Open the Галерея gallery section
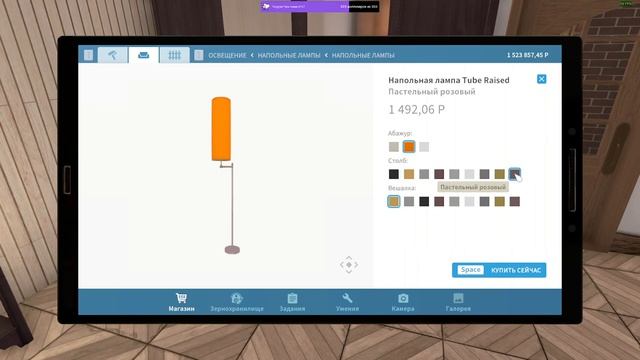Screen dimensions: 640x360 pyautogui.click(x=458, y=302)
